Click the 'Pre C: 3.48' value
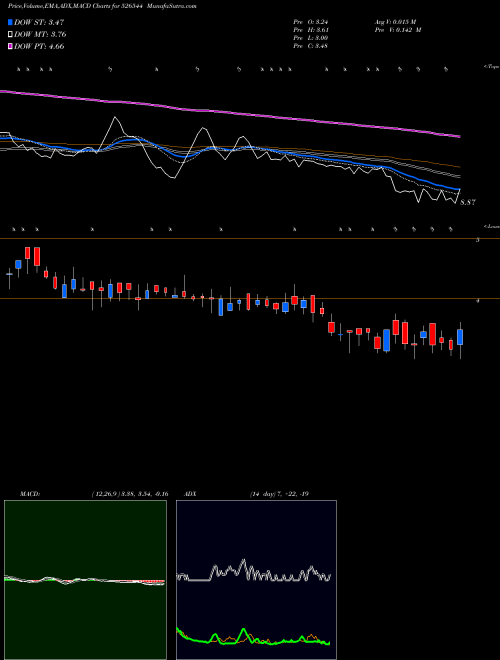This screenshot has height=660, width=500. (311, 46)
